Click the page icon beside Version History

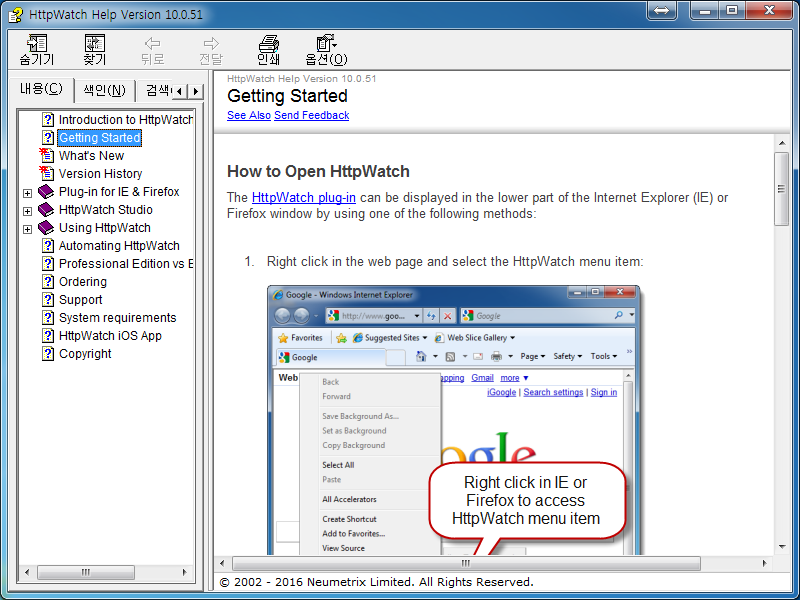click(x=46, y=173)
